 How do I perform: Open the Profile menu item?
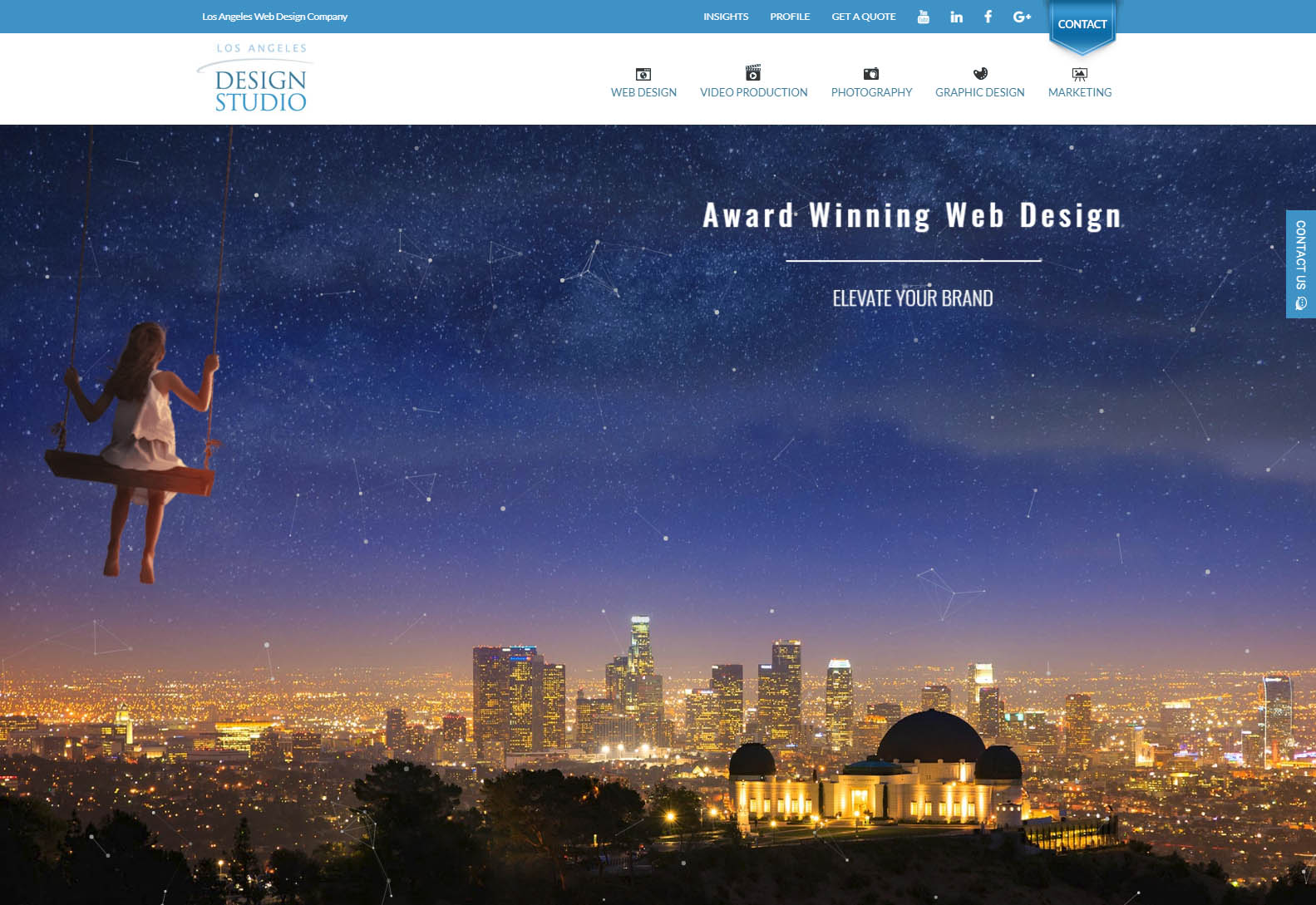[790, 17]
